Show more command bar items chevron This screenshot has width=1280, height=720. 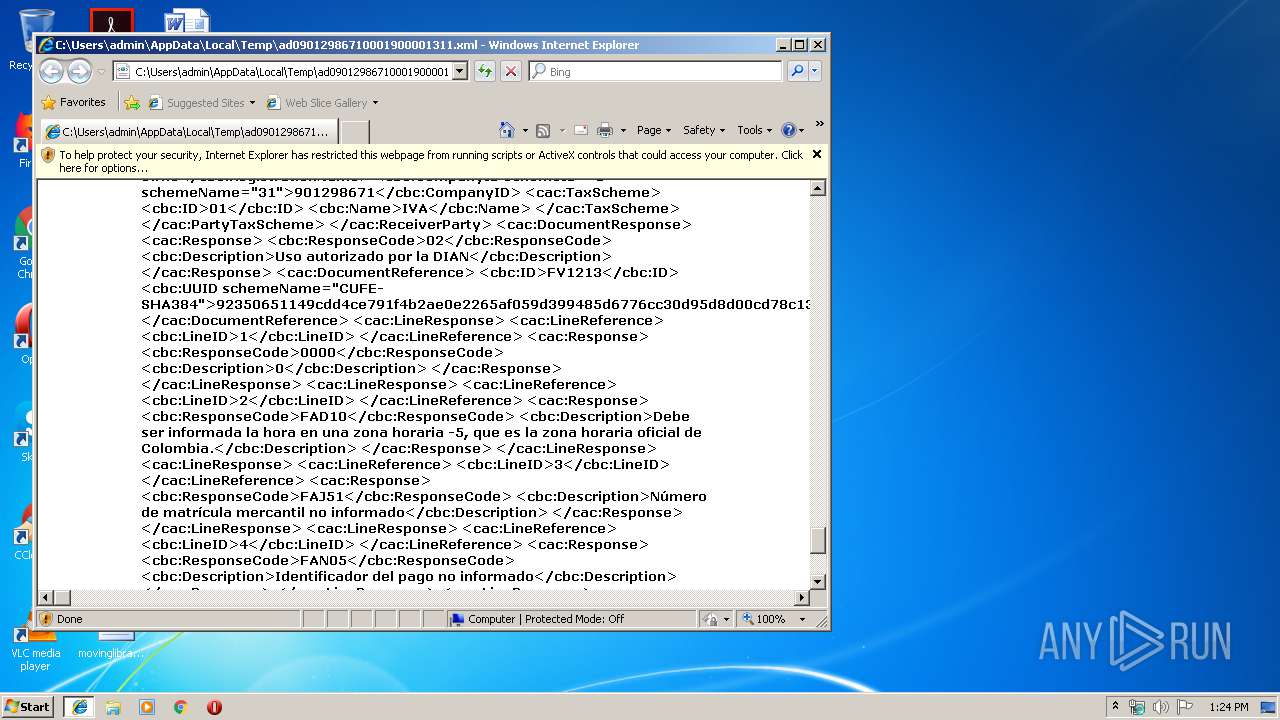(819, 125)
